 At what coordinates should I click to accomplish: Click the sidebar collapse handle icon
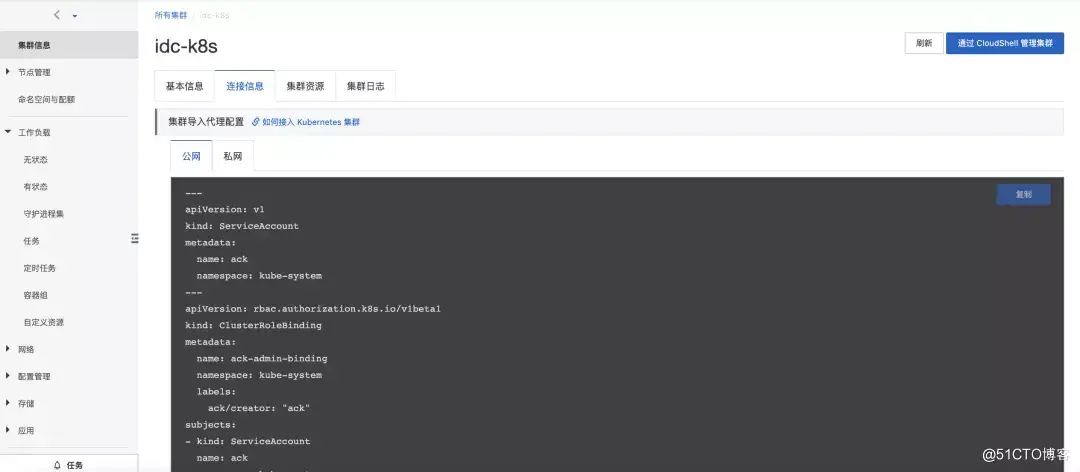pos(135,238)
